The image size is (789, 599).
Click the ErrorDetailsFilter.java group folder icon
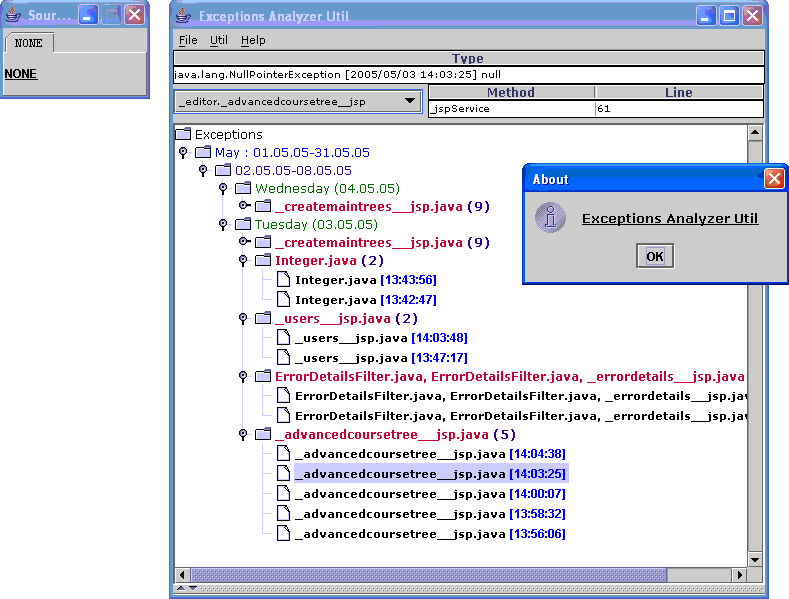pyautogui.click(x=263, y=376)
